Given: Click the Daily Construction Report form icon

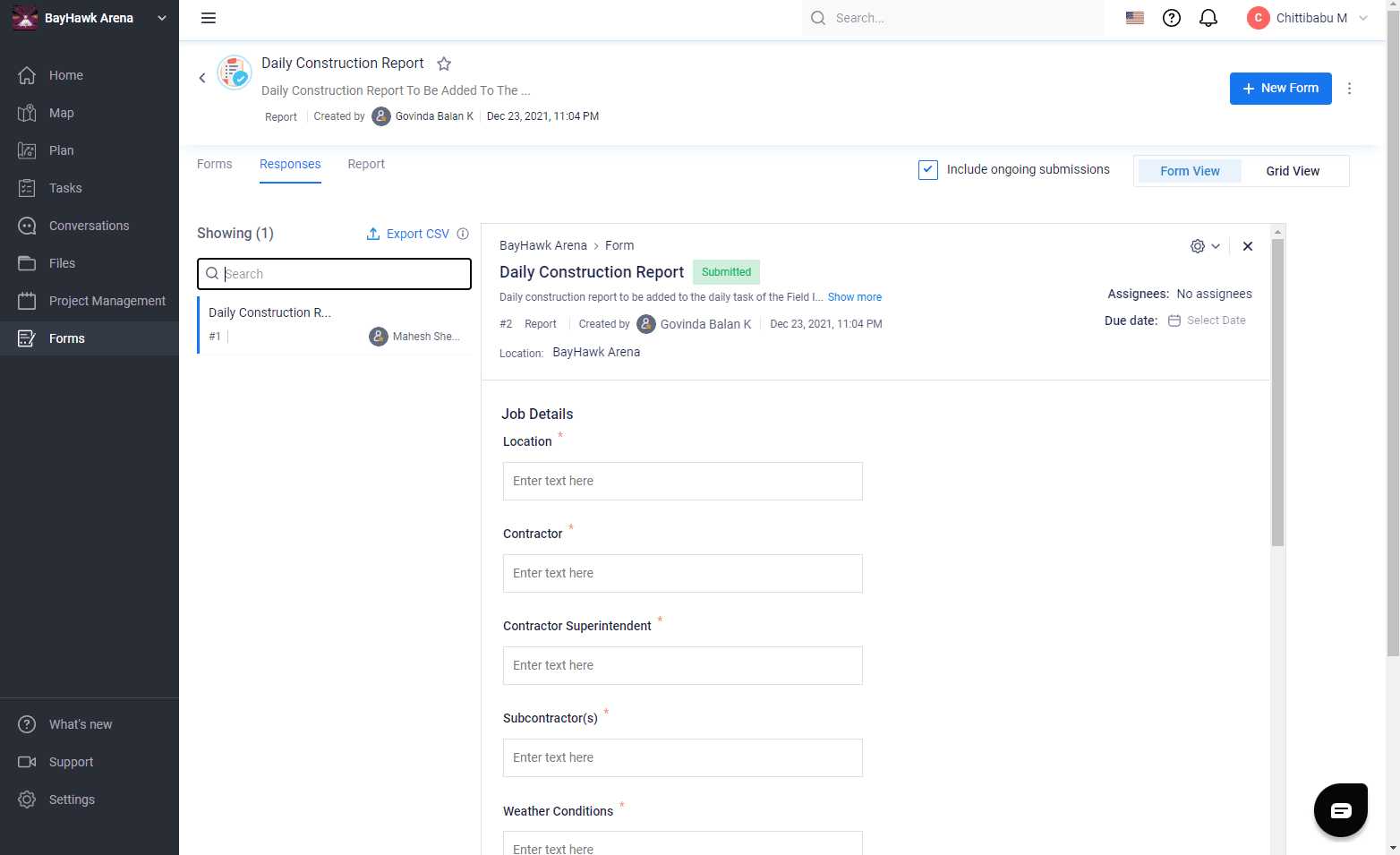Looking at the screenshot, I should (x=235, y=73).
